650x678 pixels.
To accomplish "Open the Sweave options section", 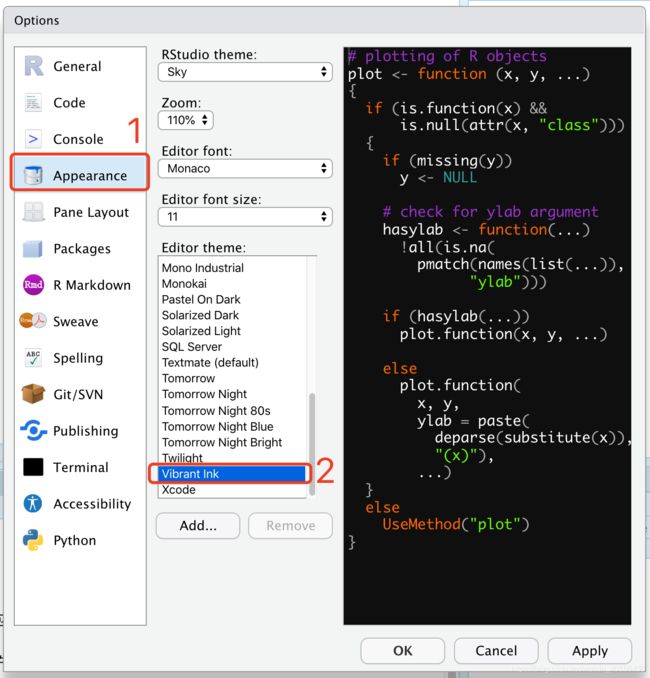I will click(80, 321).
